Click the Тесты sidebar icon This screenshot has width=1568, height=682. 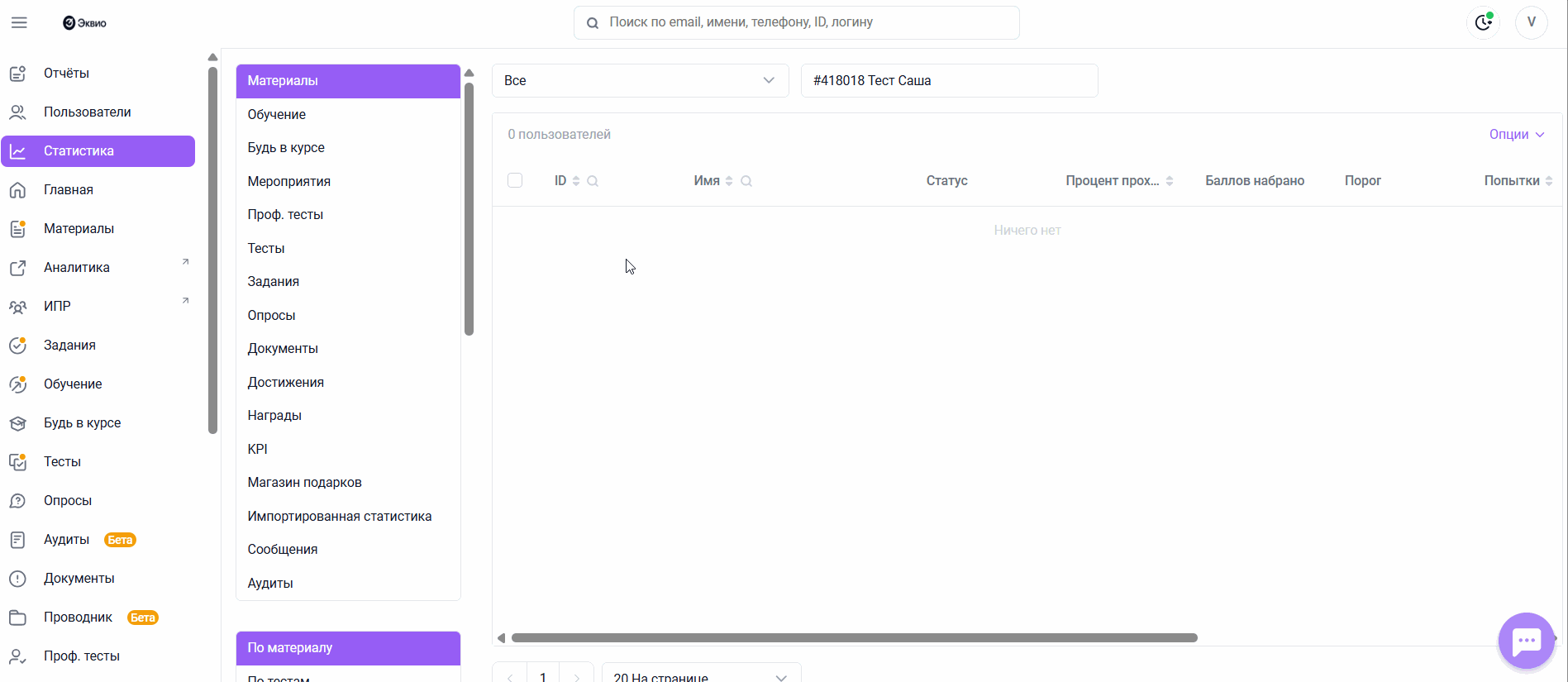tap(17, 462)
